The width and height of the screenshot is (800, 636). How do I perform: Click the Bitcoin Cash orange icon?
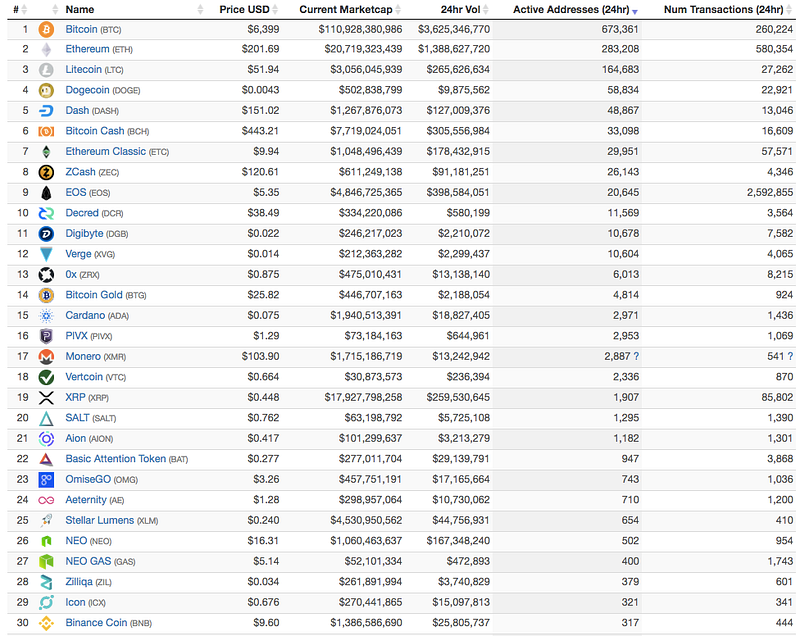tap(46, 132)
